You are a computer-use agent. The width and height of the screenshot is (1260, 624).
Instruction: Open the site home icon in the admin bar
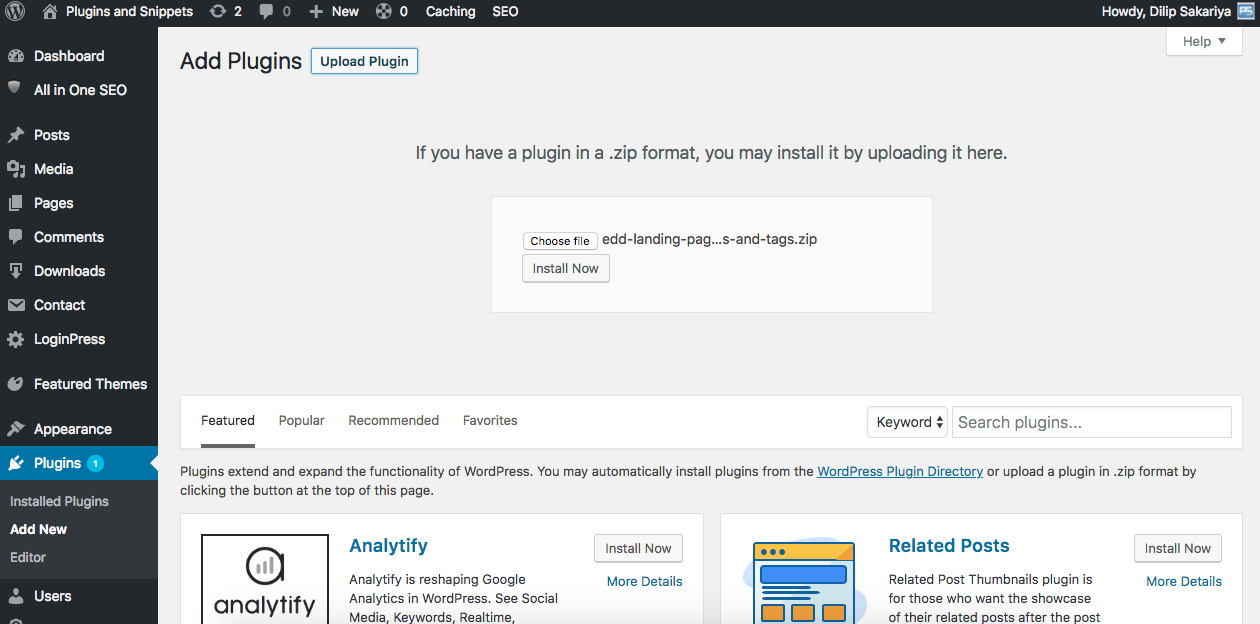tap(50, 12)
